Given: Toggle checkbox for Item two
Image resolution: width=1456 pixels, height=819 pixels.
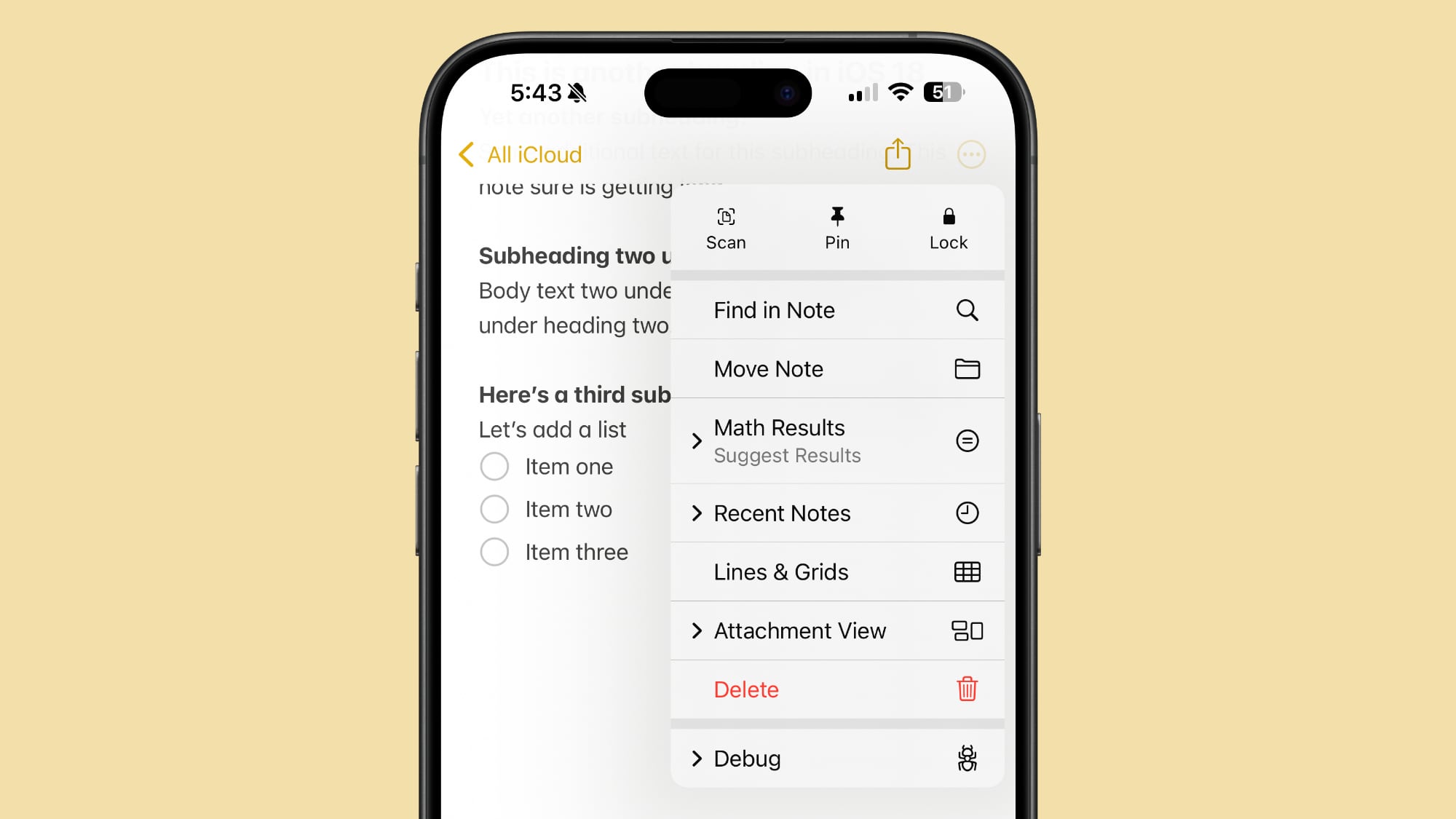Looking at the screenshot, I should [495, 509].
